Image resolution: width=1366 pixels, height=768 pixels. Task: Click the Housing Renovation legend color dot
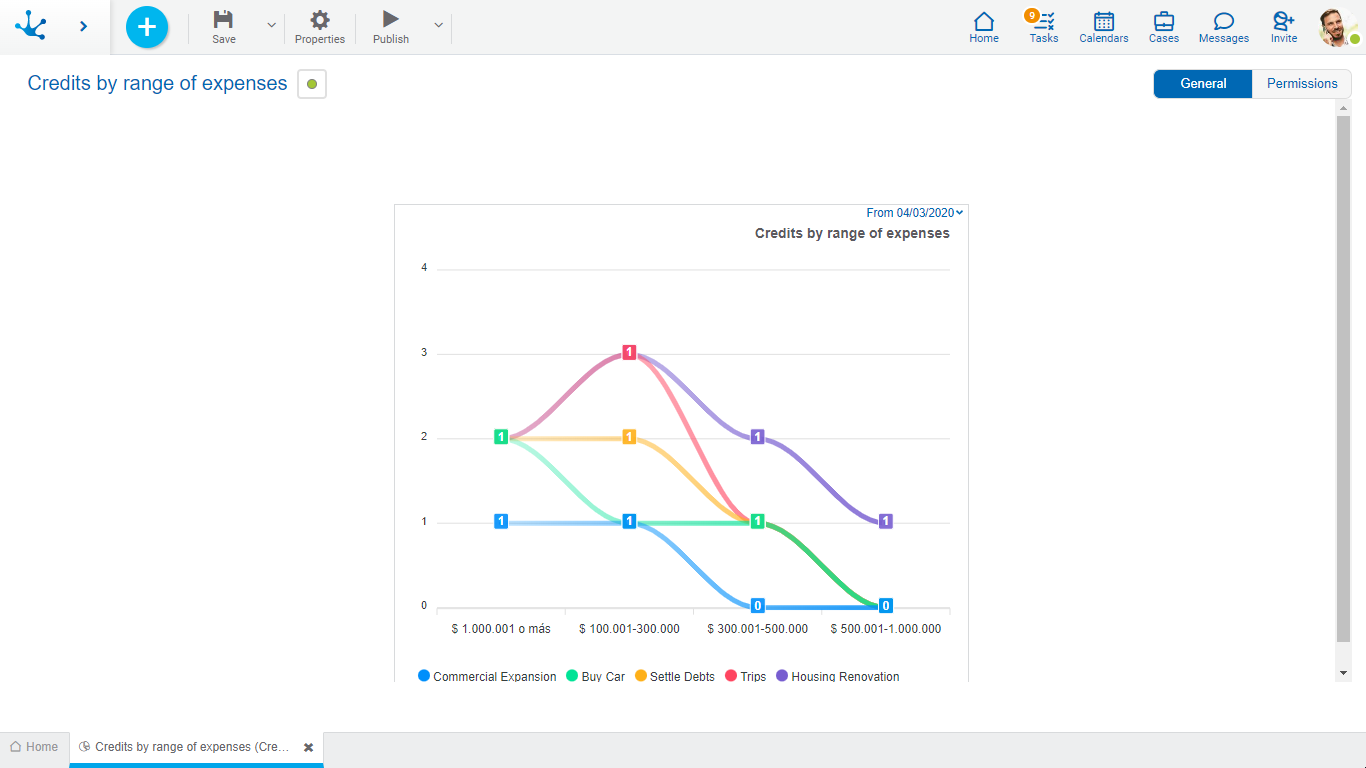click(x=782, y=676)
